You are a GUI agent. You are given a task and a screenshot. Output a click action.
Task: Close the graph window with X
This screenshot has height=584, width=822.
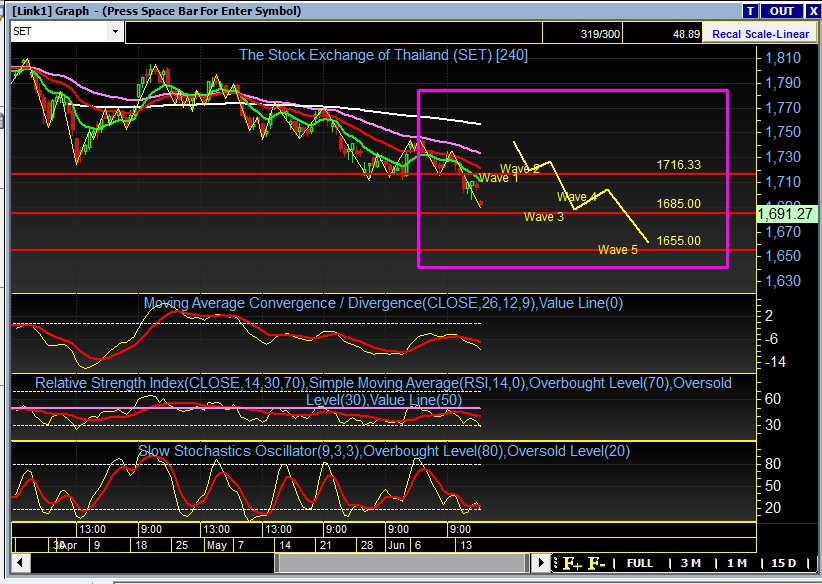tap(813, 11)
